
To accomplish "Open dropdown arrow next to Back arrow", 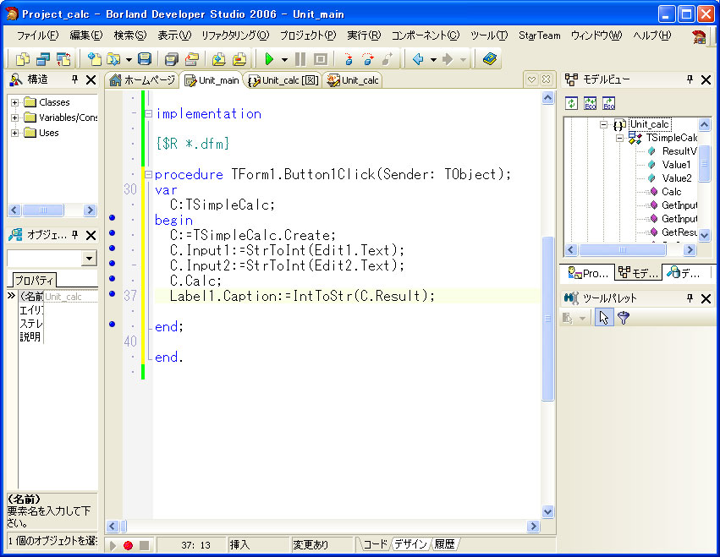I will (433, 59).
